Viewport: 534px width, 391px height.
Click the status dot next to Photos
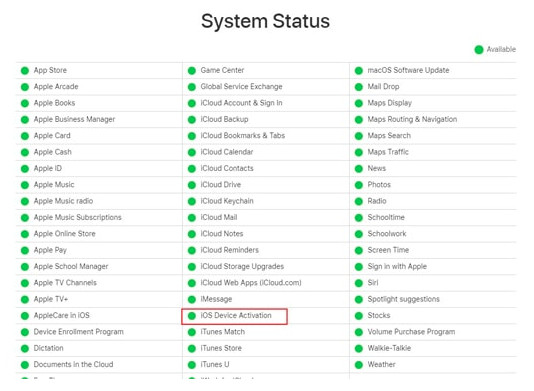(359, 185)
